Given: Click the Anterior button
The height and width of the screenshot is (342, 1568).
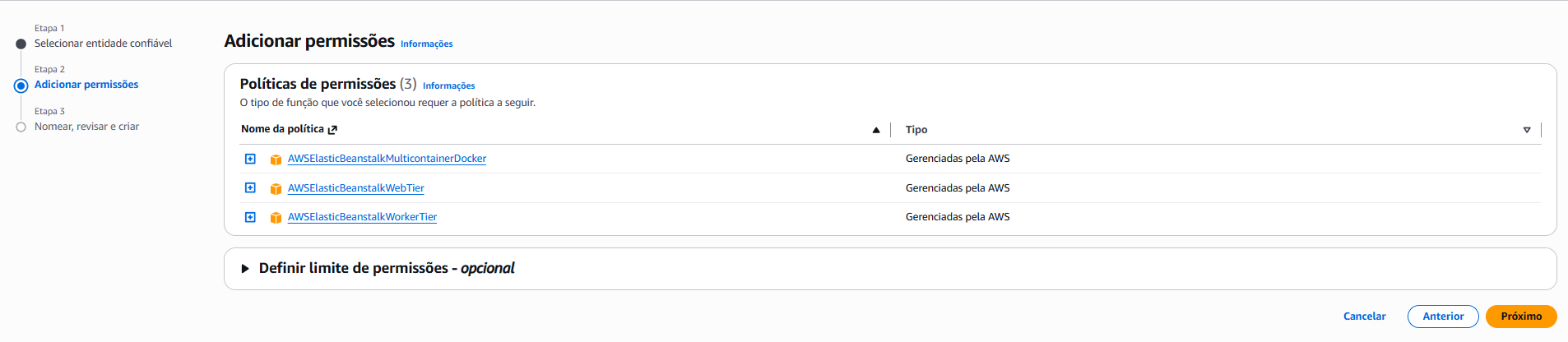Looking at the screenshot, I should [1443, 317].
